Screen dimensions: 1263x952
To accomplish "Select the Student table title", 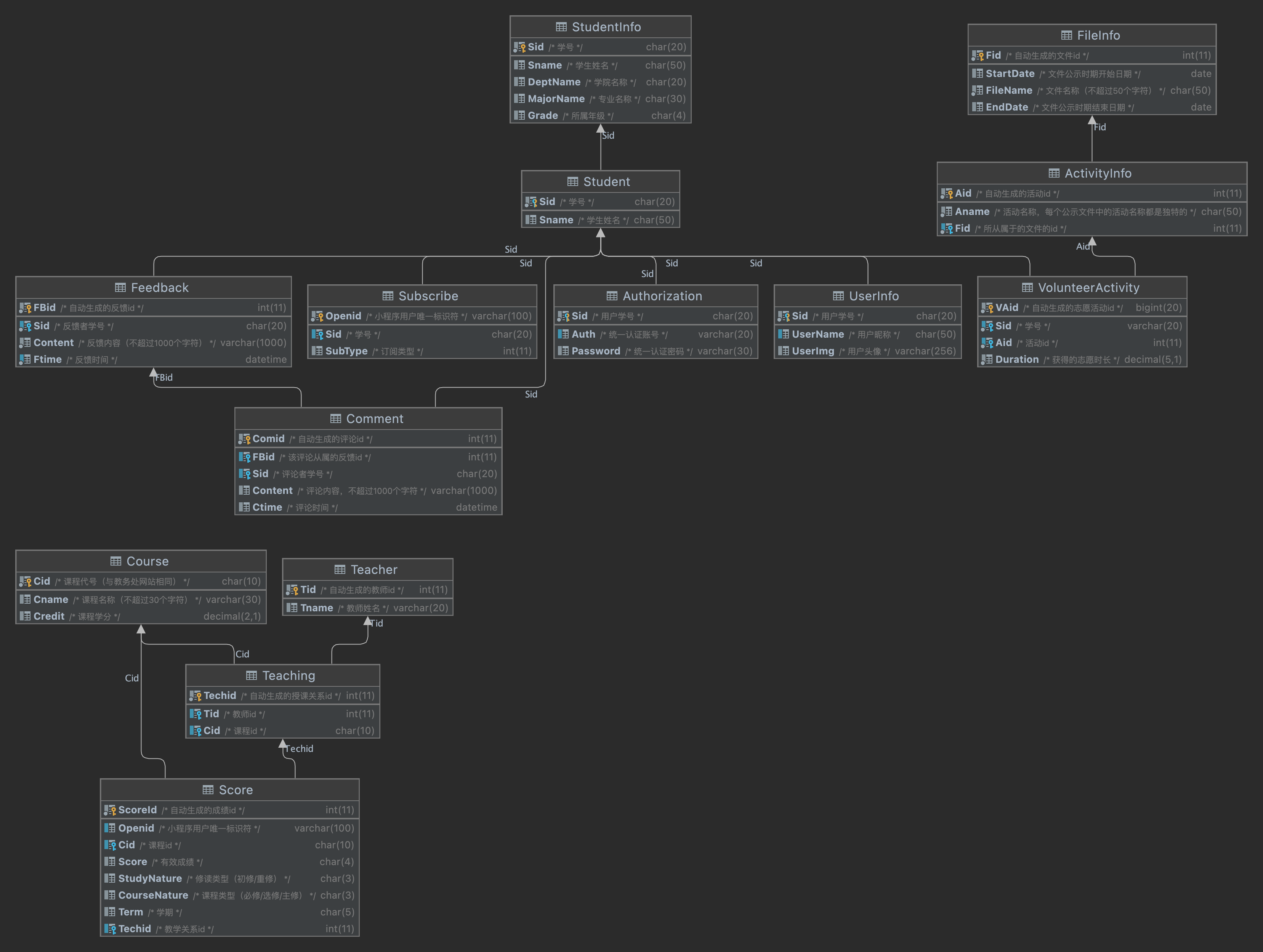I will 606,182.
